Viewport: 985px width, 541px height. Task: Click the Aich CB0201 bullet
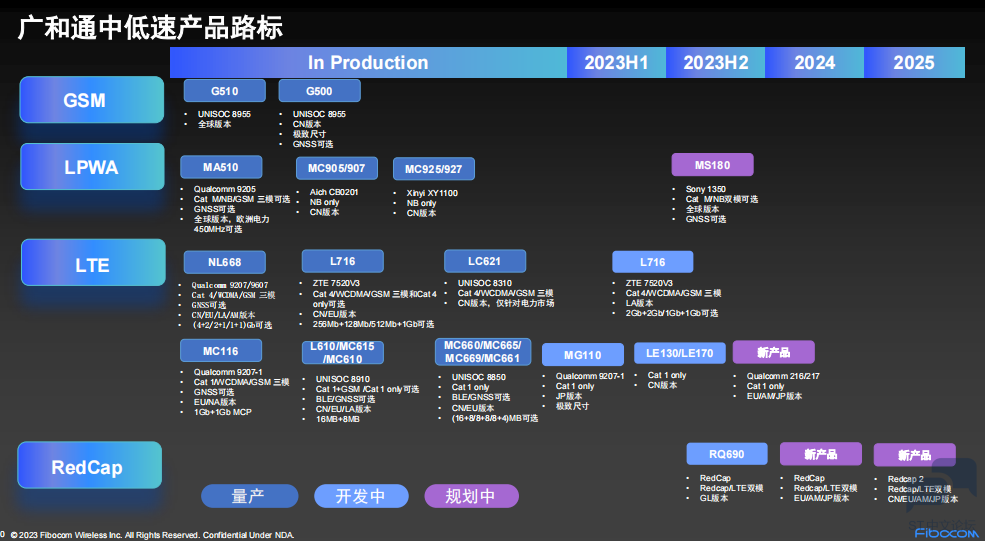tap(334, 192)
